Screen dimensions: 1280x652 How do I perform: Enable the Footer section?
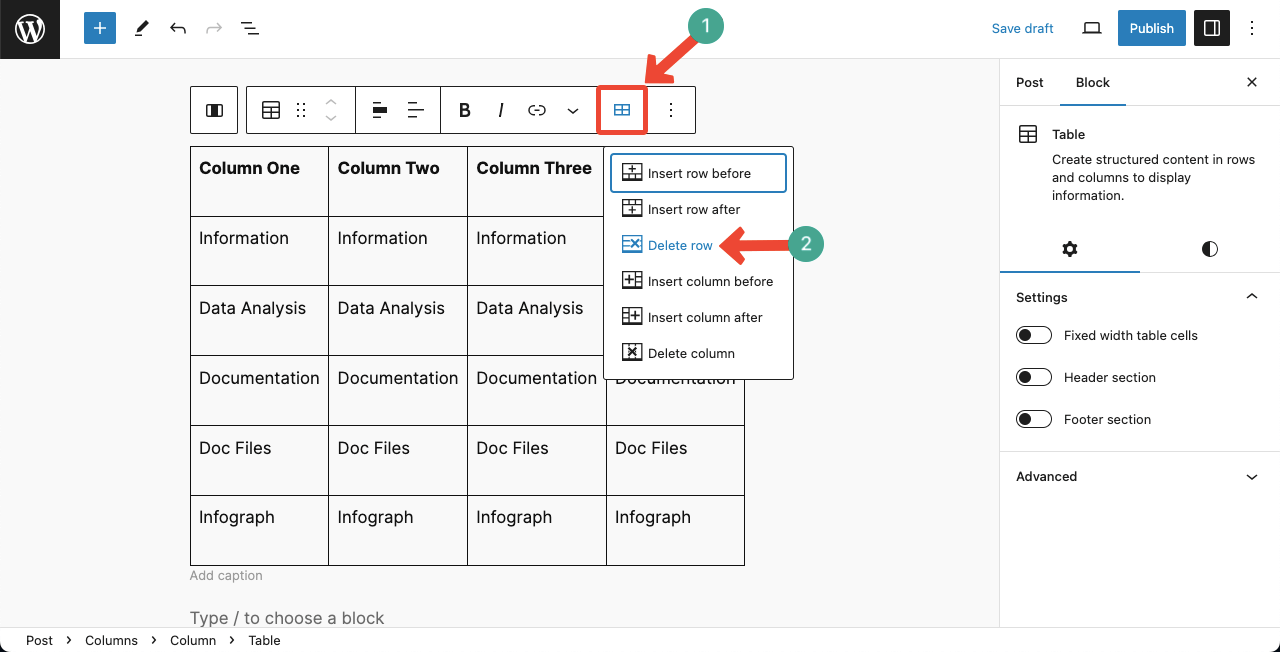coord(1034,419)
